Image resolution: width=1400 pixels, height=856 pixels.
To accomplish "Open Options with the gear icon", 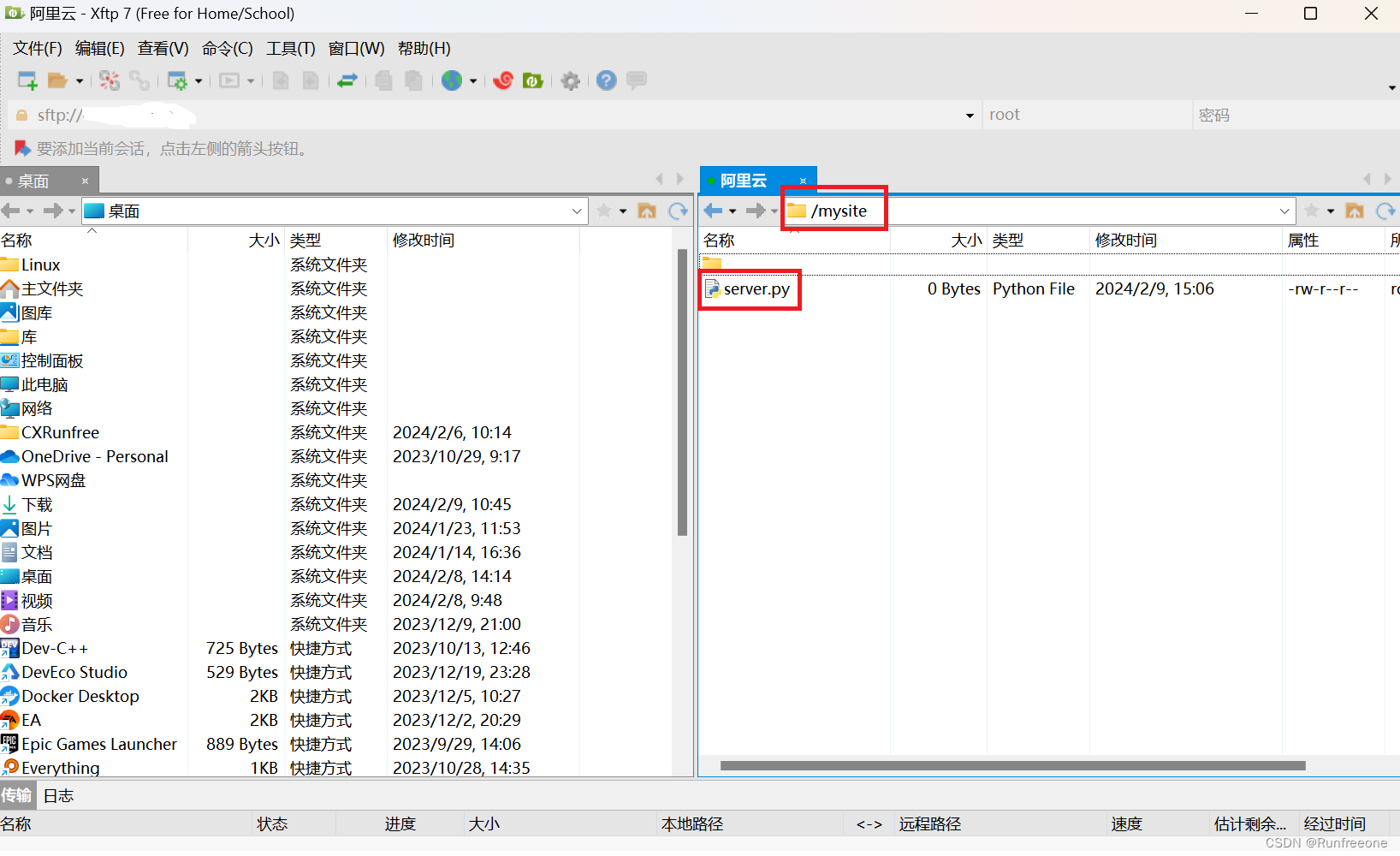I will coord(571,80).
